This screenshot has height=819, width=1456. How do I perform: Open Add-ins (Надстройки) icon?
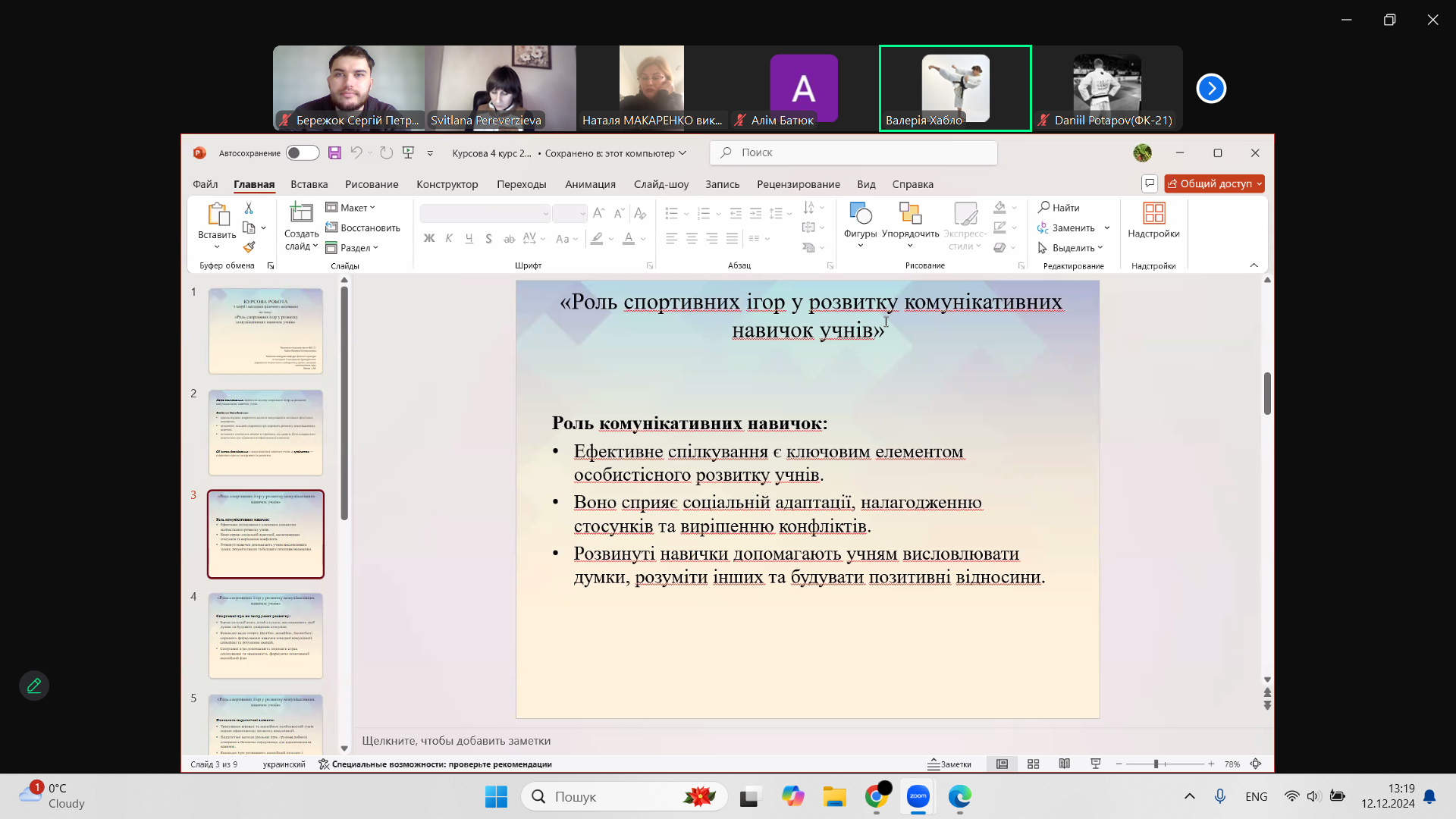pos(1153,220)
